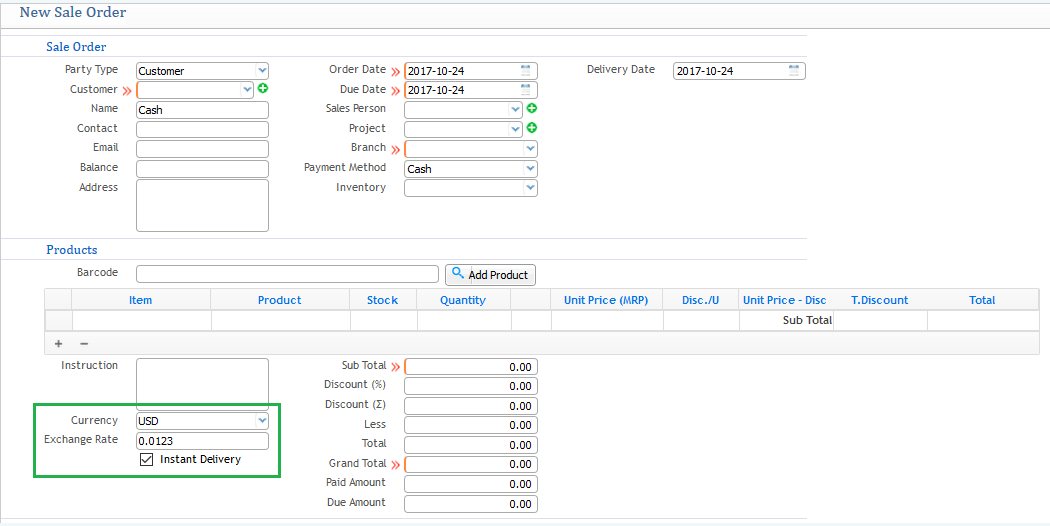This screenshot has height=526, width=1050.
Task: Expand the Project dropdown
Action: [515, 129]
